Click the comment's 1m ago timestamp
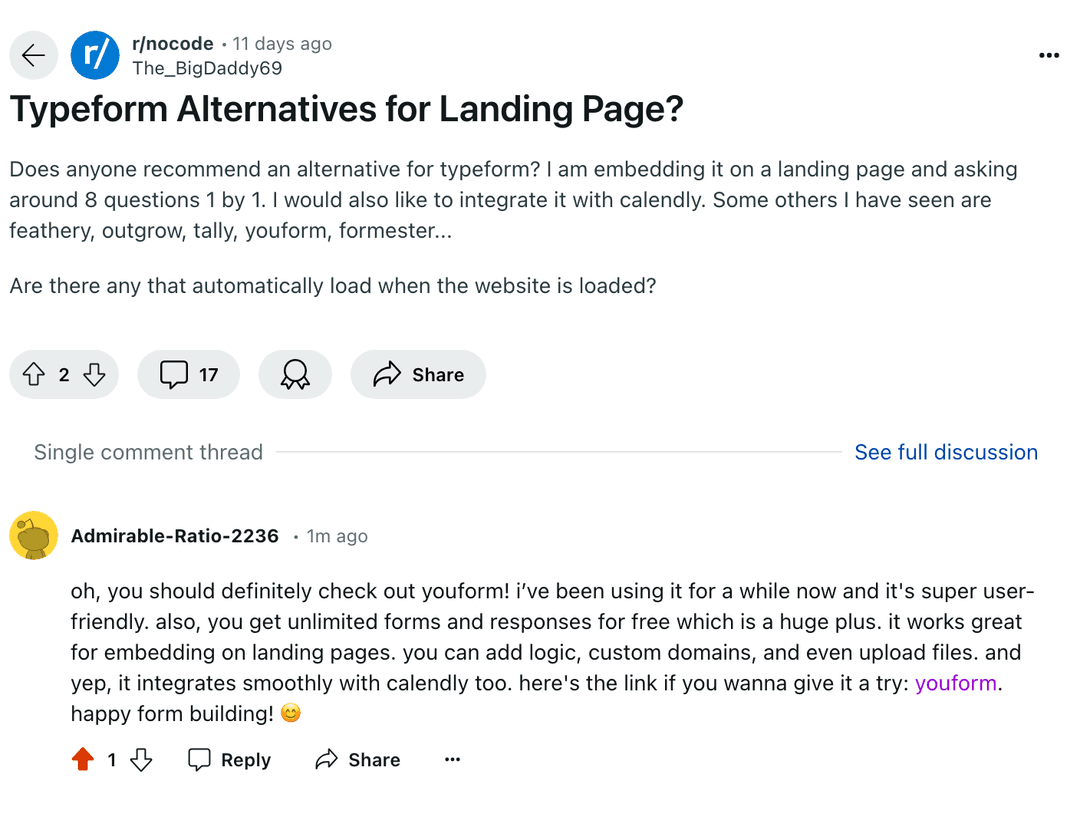This screenshot has width=1080, height=830. pos(337,536)
